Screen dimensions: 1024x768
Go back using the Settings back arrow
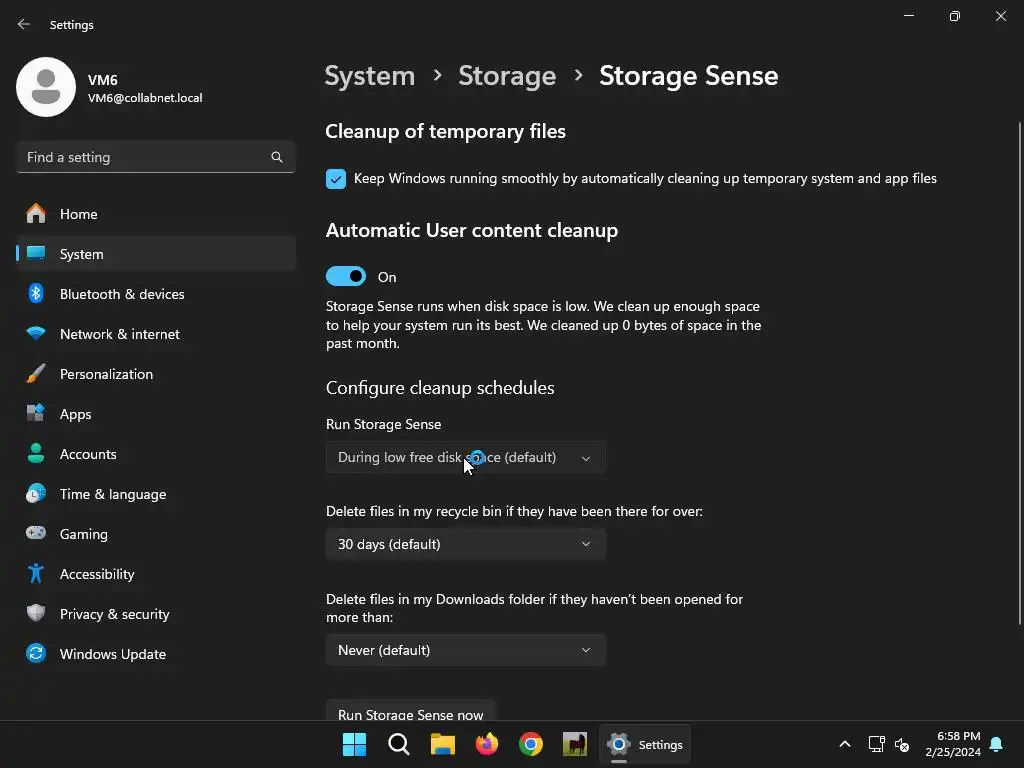(24, 24)
